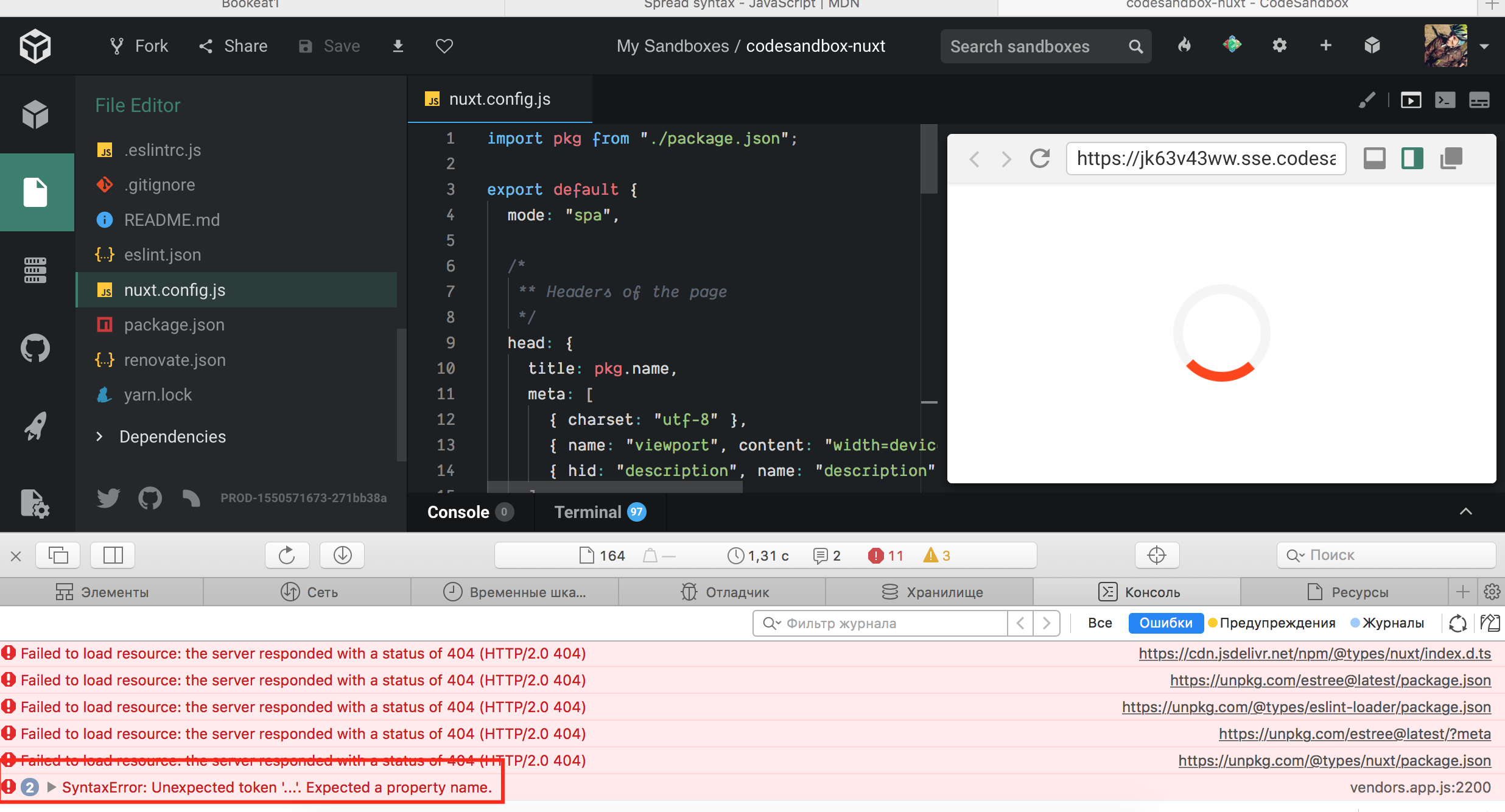Image resolution: width=1505 pixels, height=812 pixels.
Task: Open the server control panel sidebar icon
Action: (x=35, y=270)
